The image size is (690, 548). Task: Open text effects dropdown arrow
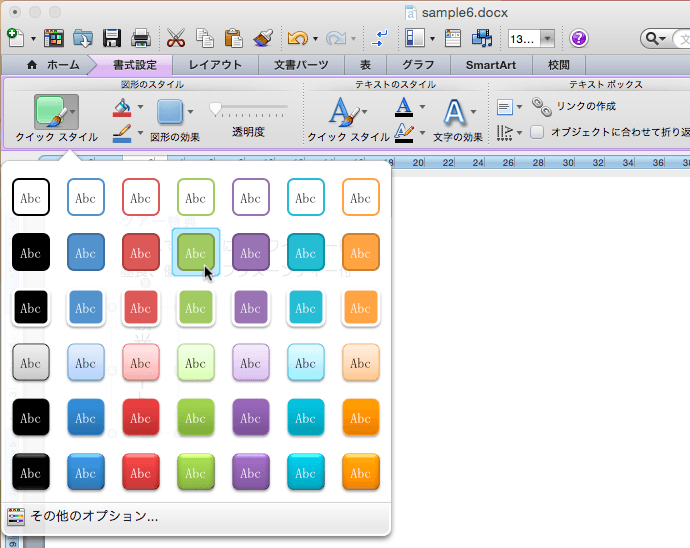click(x=473, y=112)
